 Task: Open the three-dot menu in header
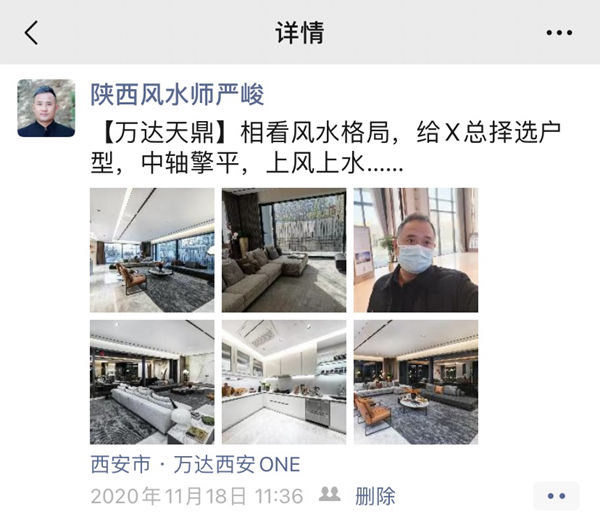pyautogui.click(x=559, y=33)
